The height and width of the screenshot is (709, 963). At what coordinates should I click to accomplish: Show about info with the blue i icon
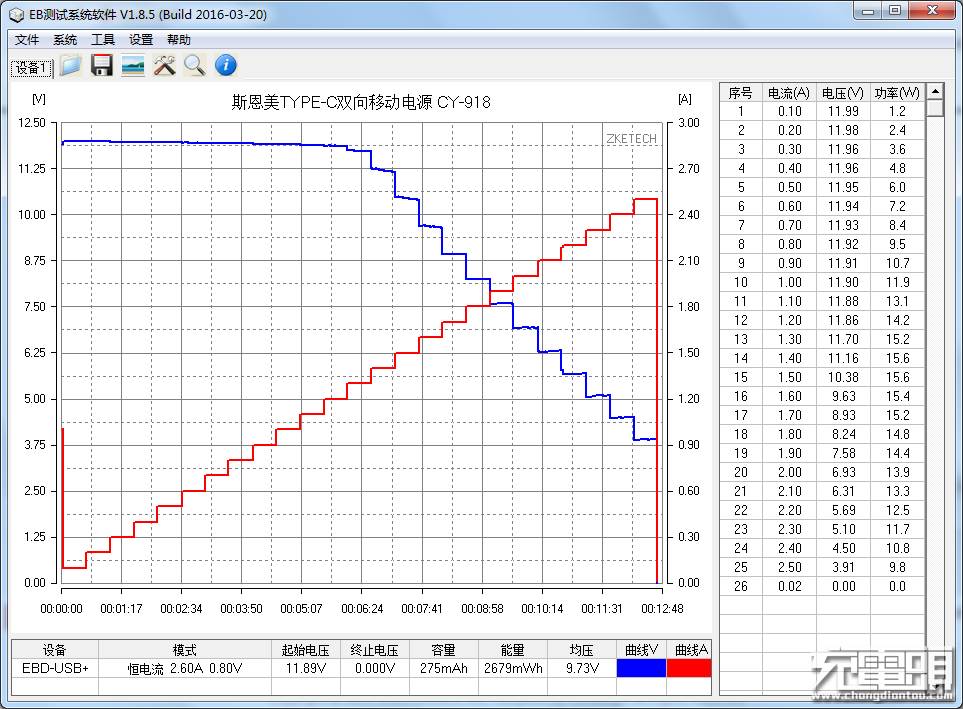coord(225,65)
